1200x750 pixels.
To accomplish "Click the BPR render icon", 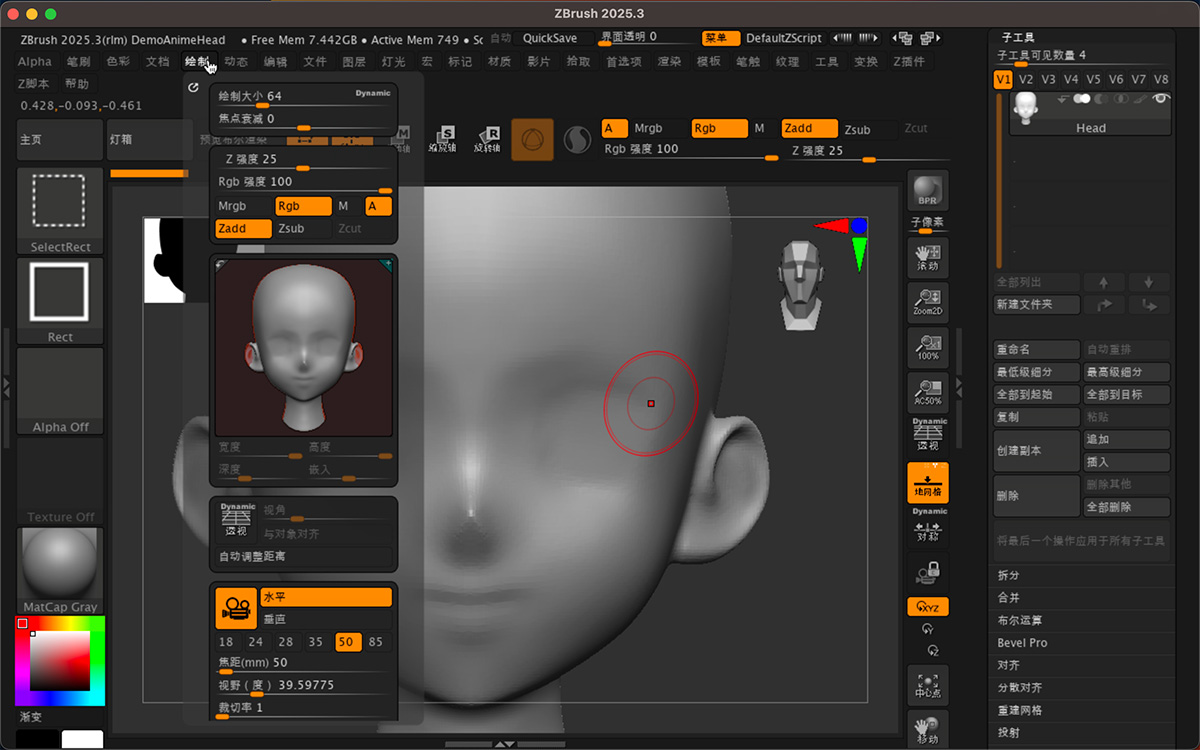I will [927, 190].
